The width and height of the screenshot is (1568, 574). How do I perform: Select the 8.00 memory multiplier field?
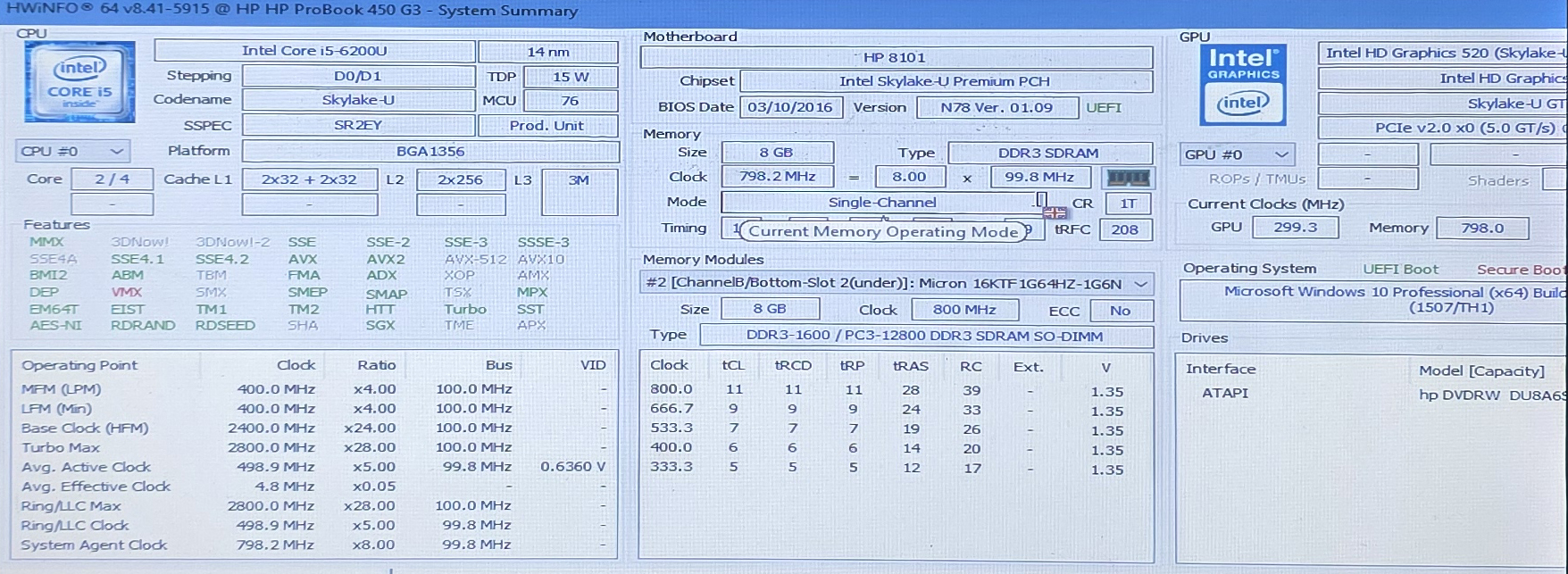click(909, 177)
